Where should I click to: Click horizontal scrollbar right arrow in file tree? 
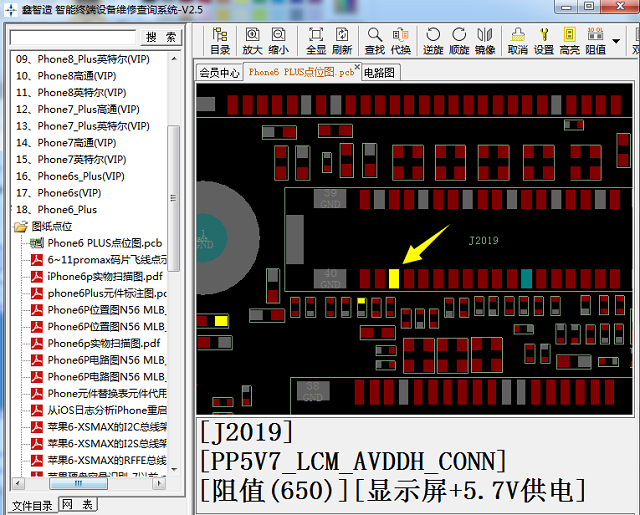[160, 484]
